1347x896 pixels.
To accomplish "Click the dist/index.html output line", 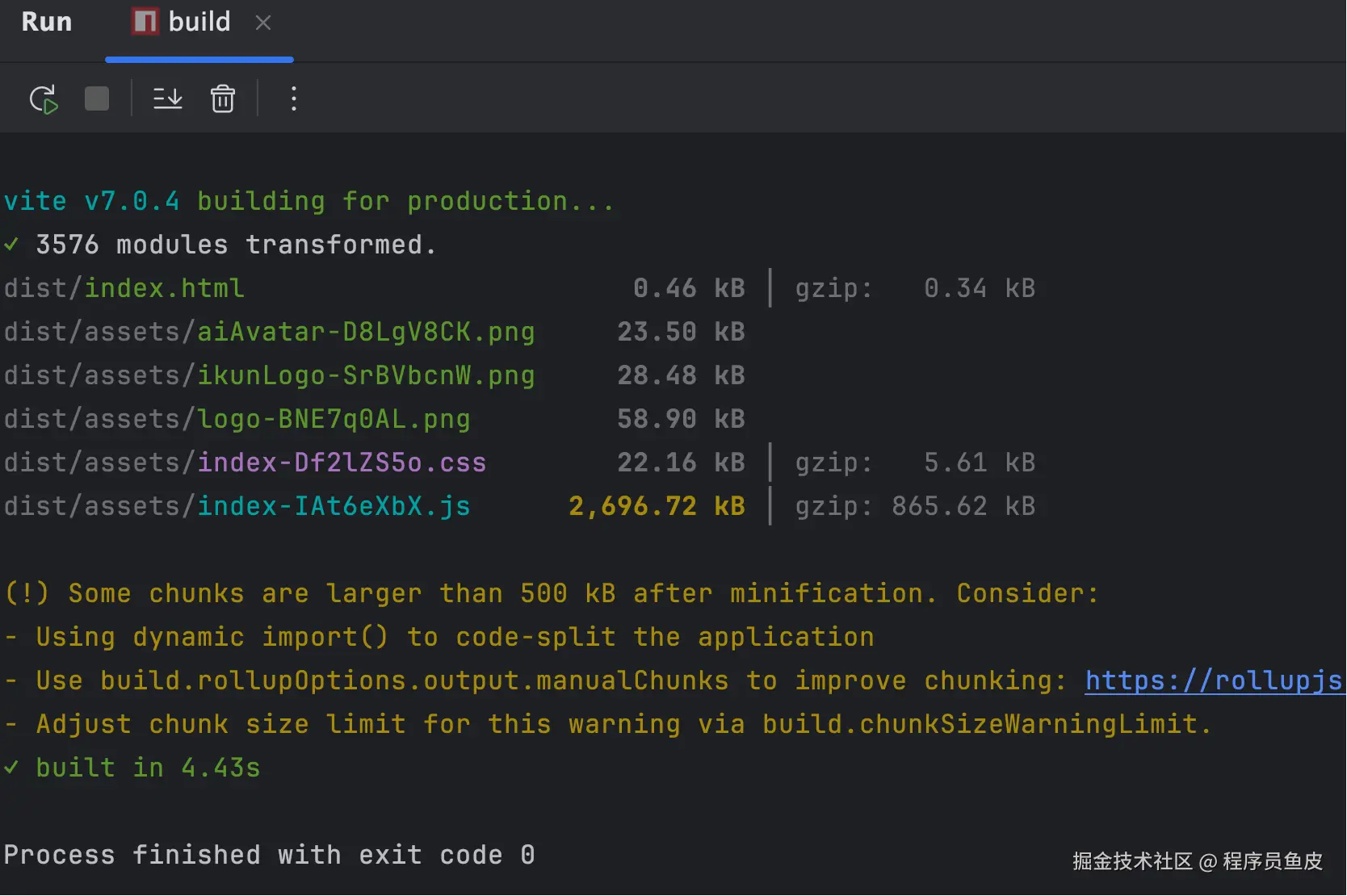I will [124, 288].
